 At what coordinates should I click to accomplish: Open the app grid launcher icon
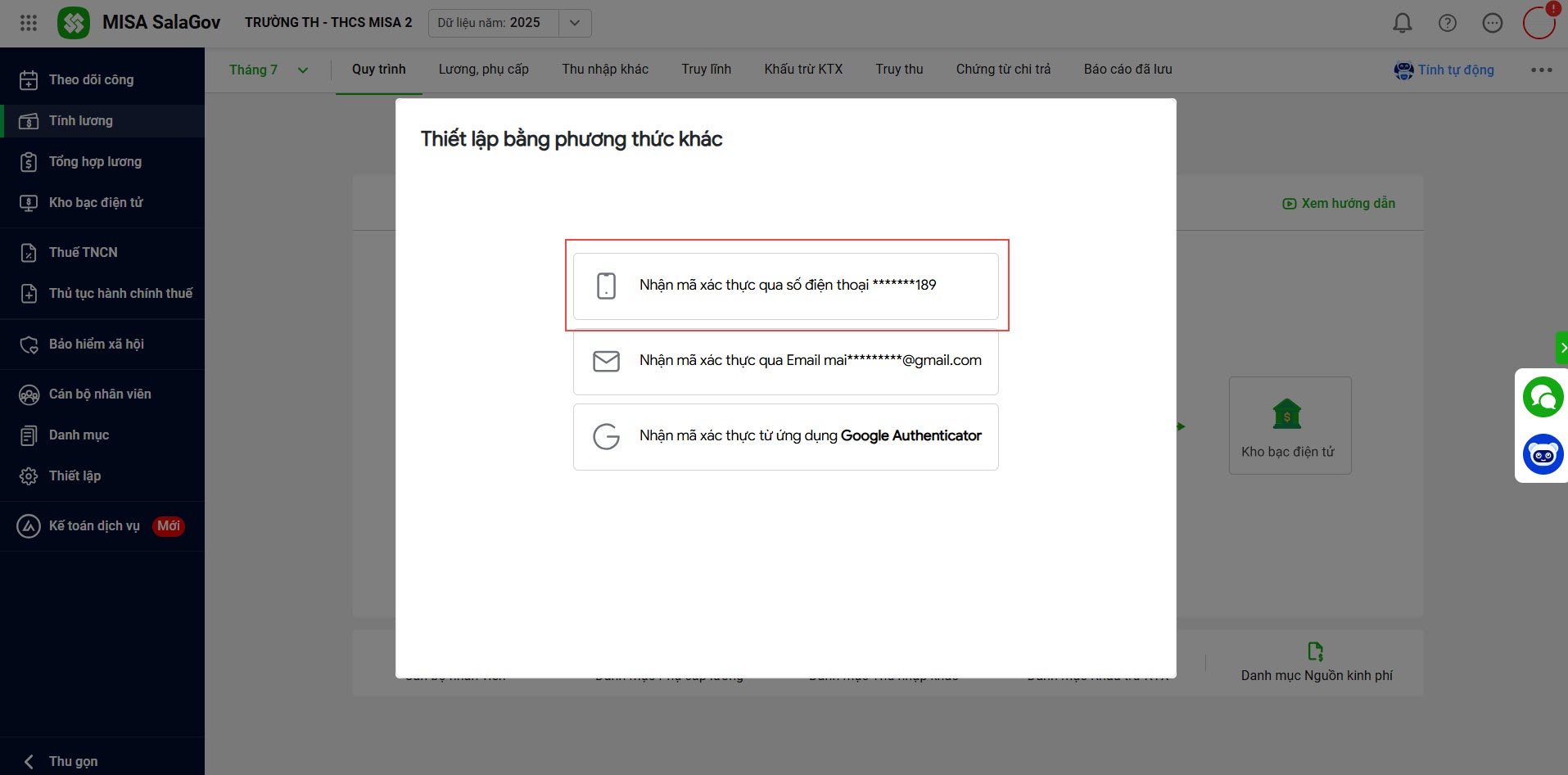(x=29, y=23)
